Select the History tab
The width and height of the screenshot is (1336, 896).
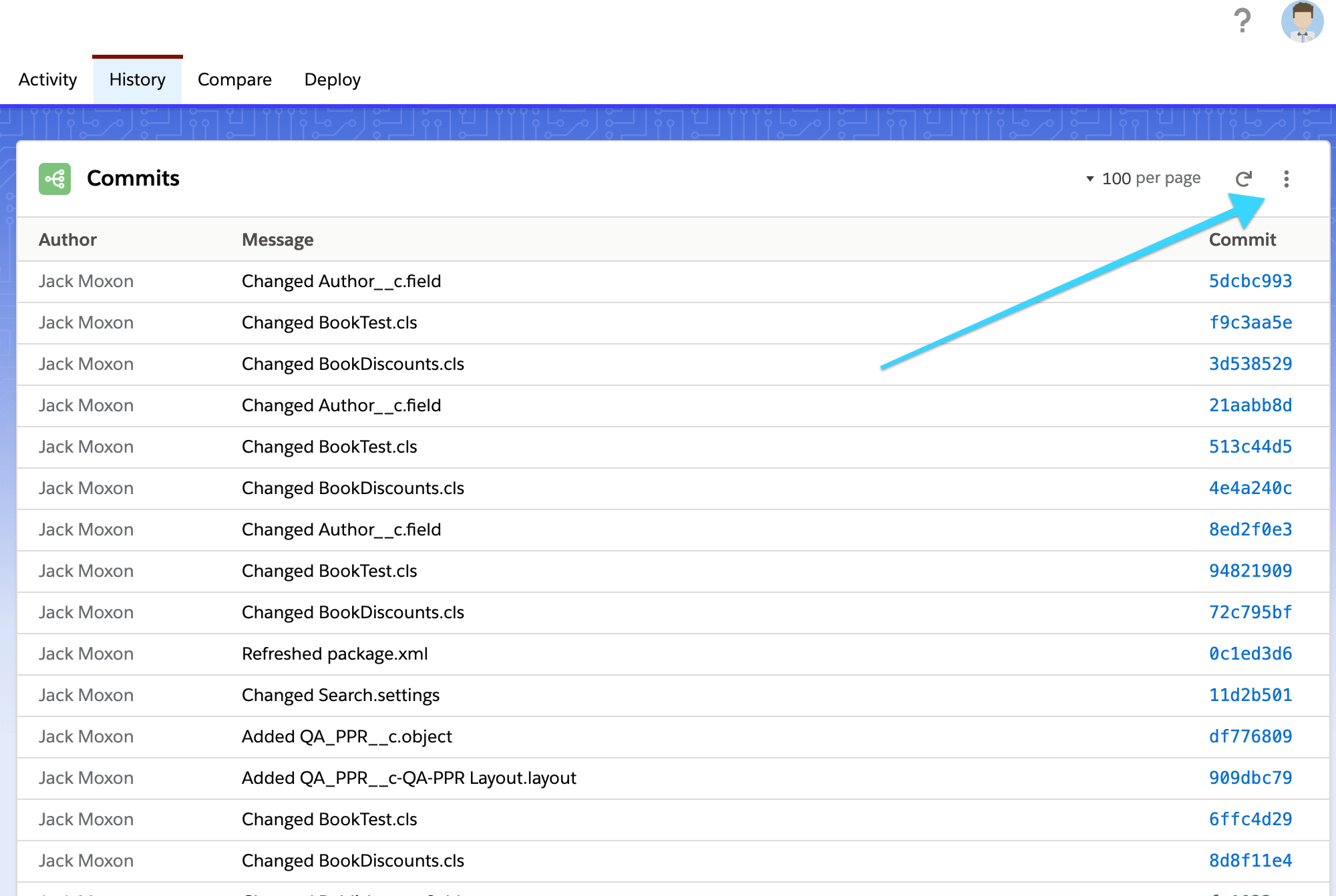click(x=137, y=79)
